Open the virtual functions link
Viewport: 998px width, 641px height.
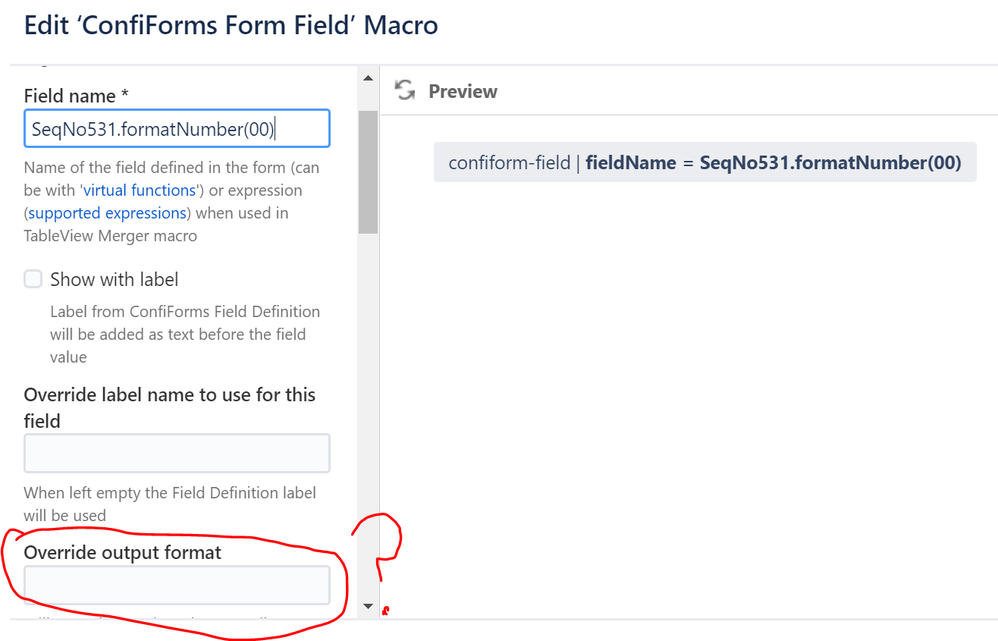139,190
